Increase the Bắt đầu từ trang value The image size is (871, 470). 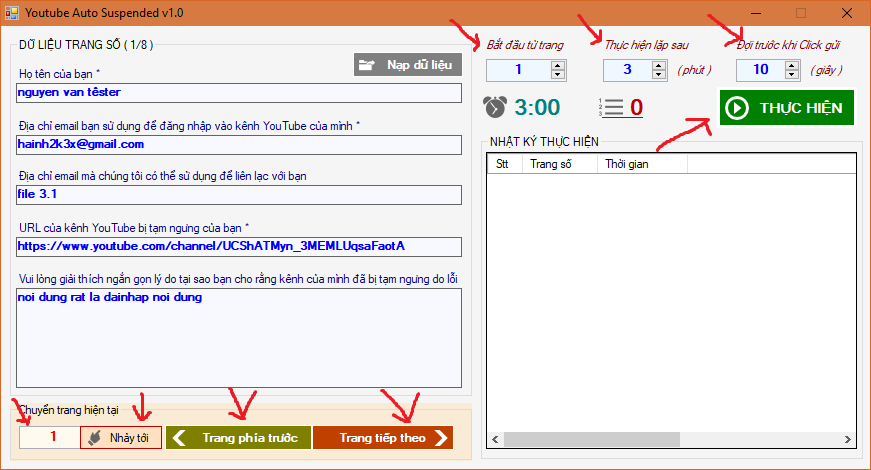558,65
